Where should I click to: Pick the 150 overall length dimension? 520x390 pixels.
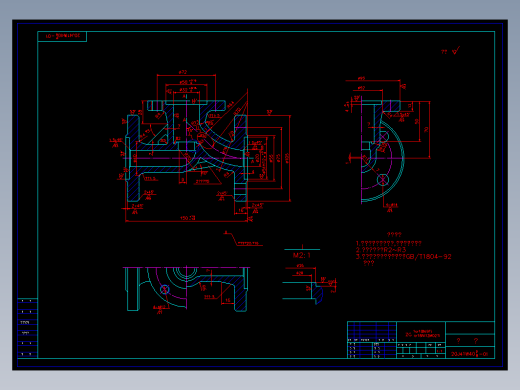188,218
